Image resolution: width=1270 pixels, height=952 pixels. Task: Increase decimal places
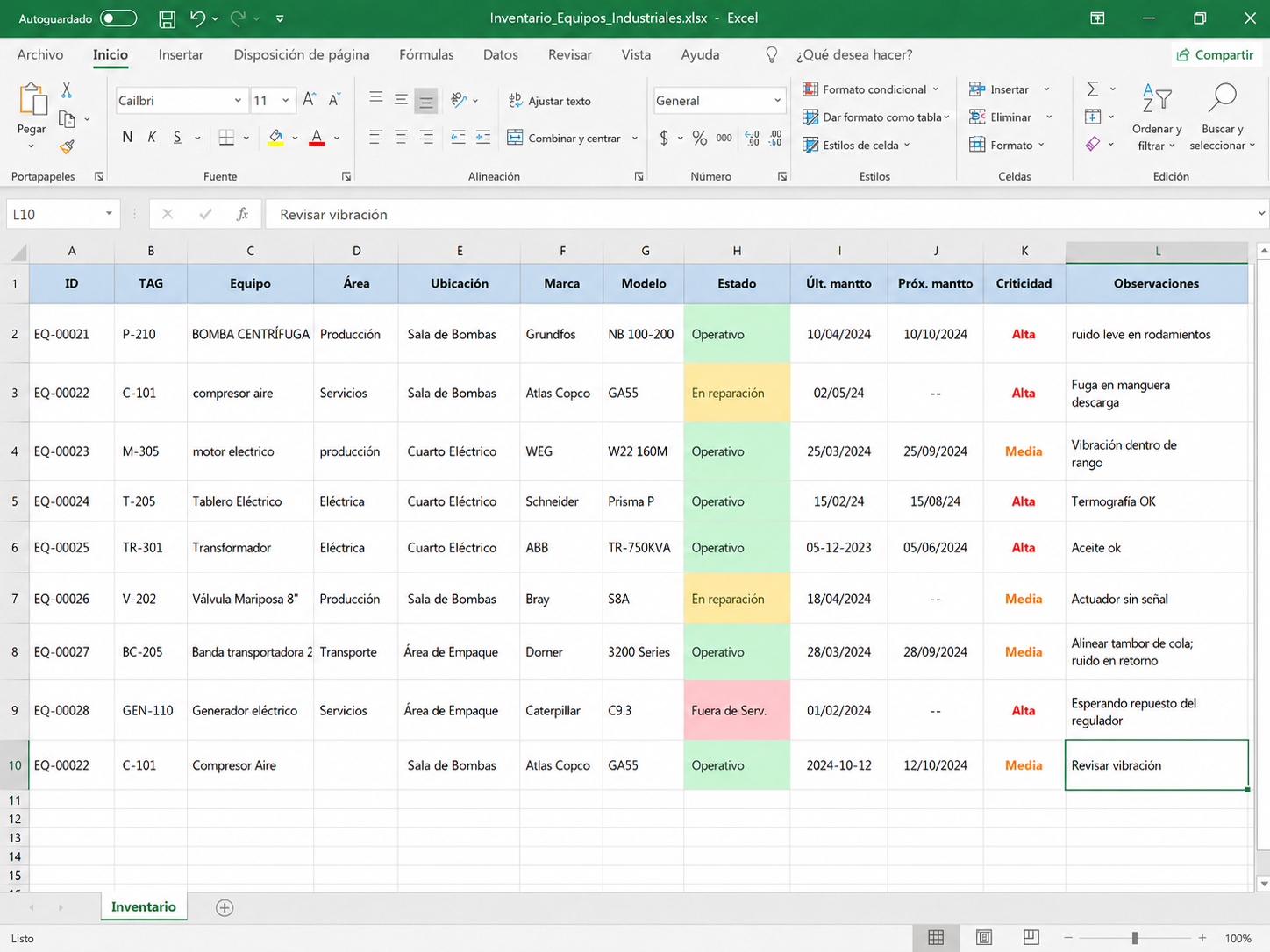pyautogui.click(x=752, y=138)
